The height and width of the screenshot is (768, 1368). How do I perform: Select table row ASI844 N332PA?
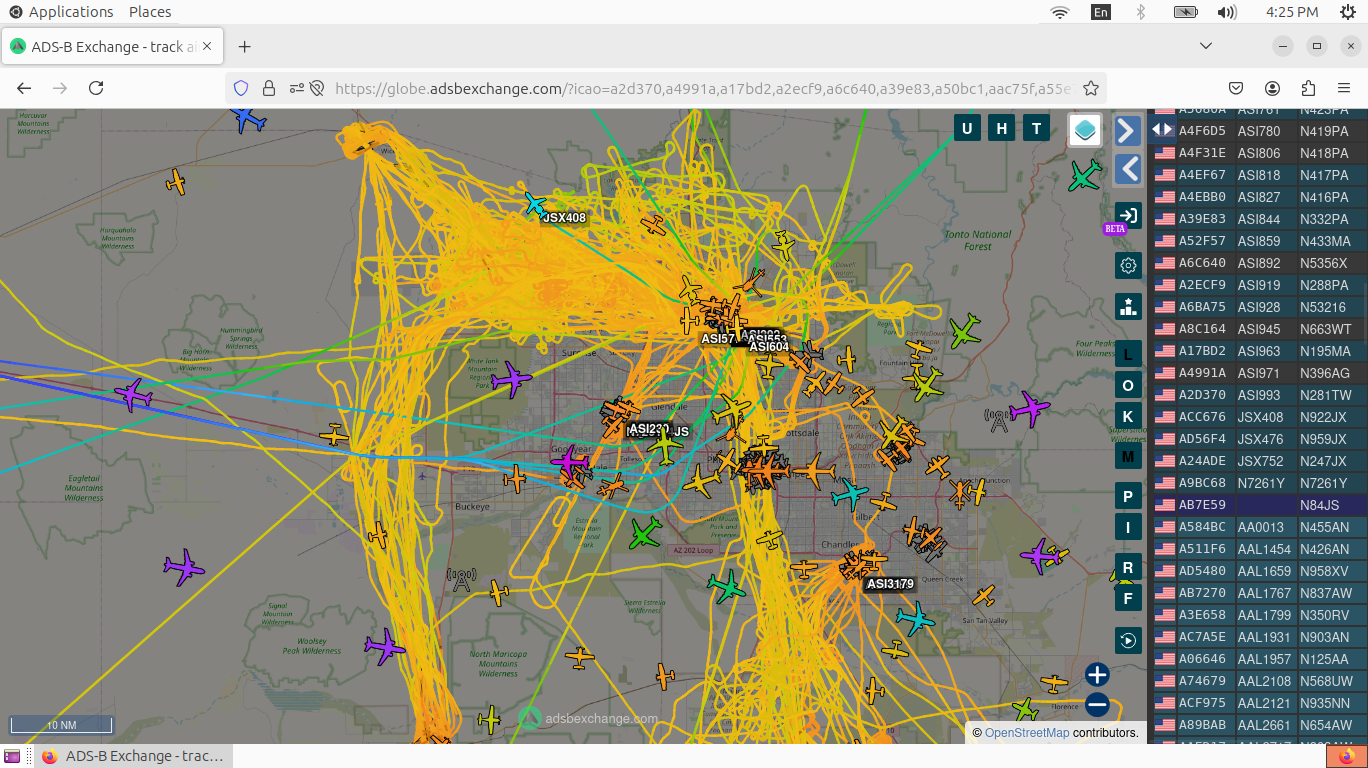coord(1260,219)
